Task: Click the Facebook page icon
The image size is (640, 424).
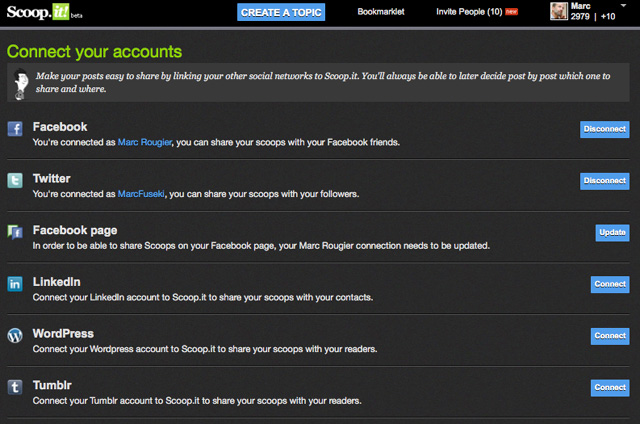Action: tap(15, 232)
